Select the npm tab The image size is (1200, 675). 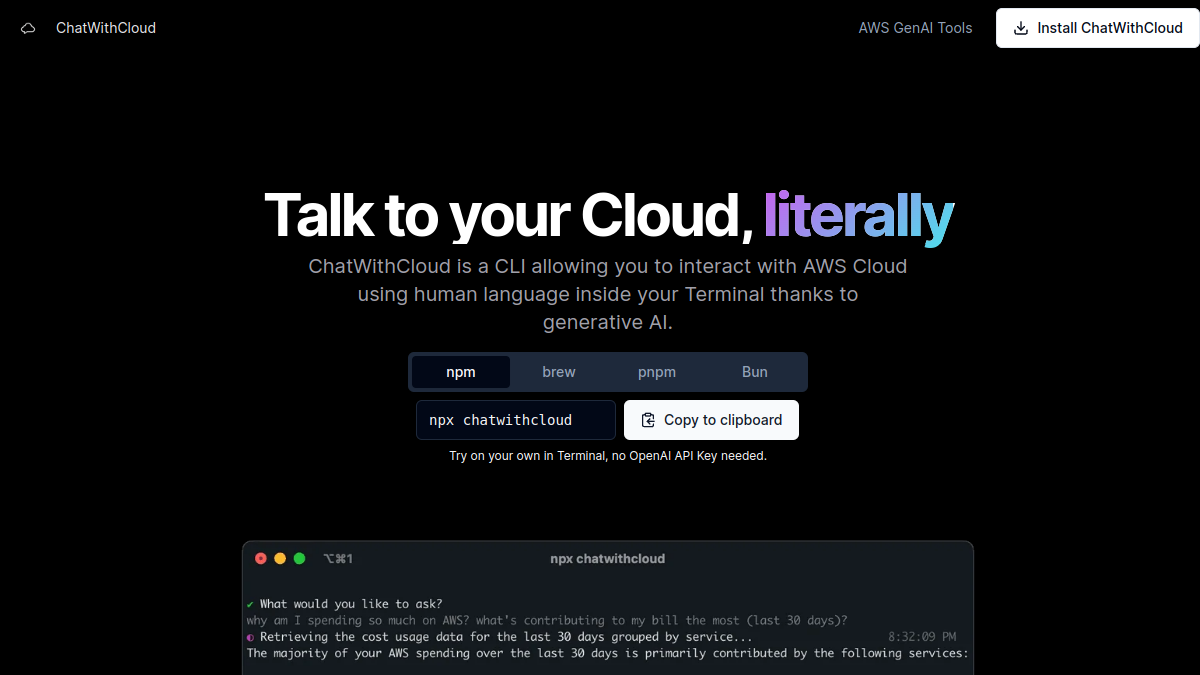point(461,372)
